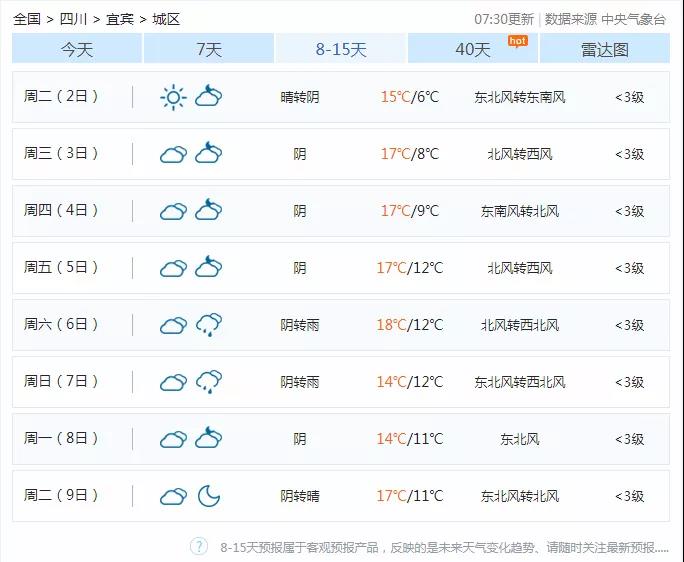Open the 40天 forecast tab
This screenshot has width=684, height=562.
pos(473,49)
